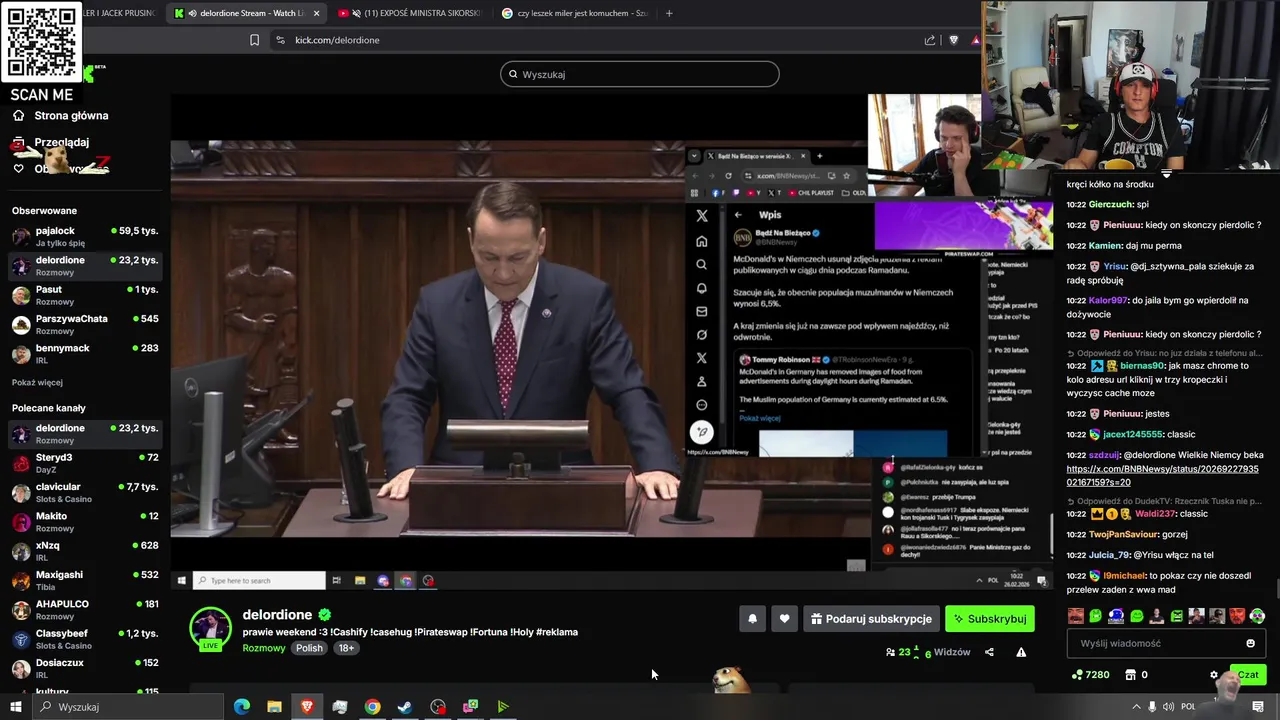Click the 7280 channel points counter
The image size is (1280, 720).
pos(1090,675)
